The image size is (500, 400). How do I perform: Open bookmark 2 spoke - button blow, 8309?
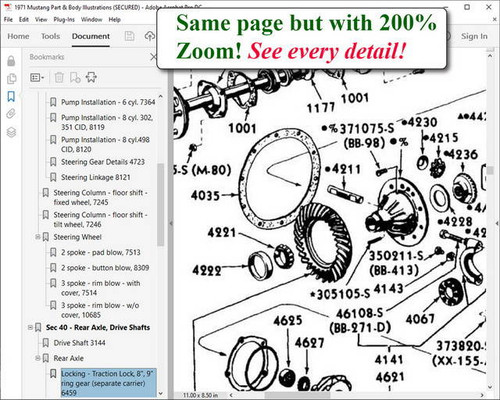[105, 268]
